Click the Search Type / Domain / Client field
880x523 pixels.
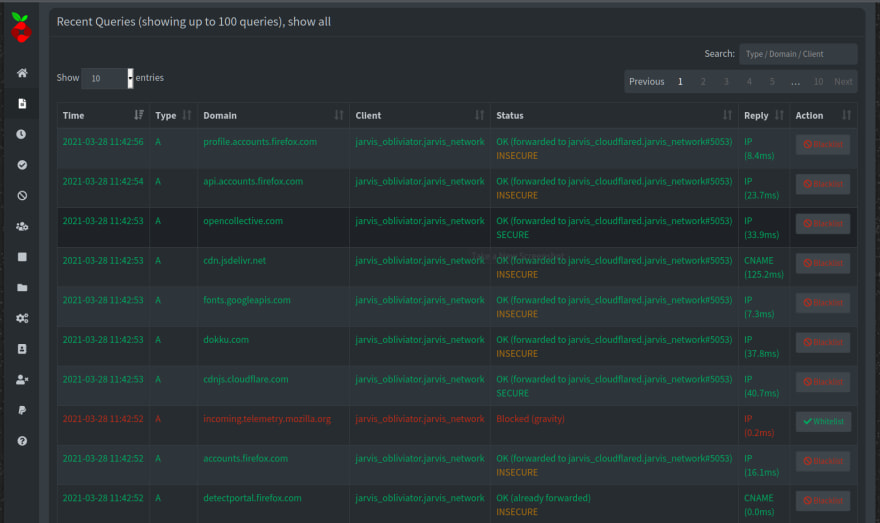pyautogui.click(x=798, y=54)
